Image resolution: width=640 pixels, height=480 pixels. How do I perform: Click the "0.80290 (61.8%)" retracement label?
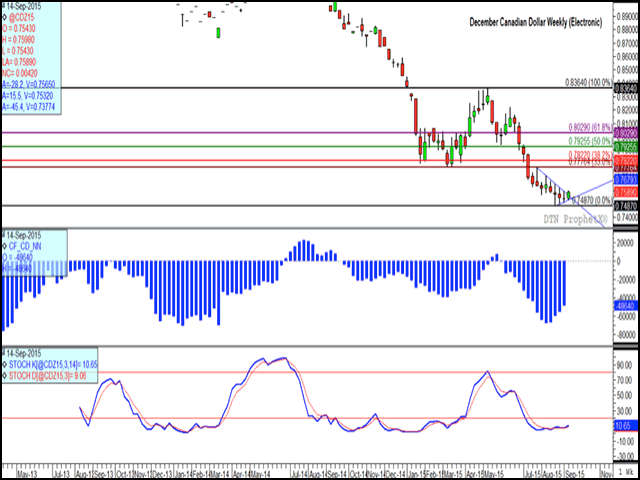(591, 127)
